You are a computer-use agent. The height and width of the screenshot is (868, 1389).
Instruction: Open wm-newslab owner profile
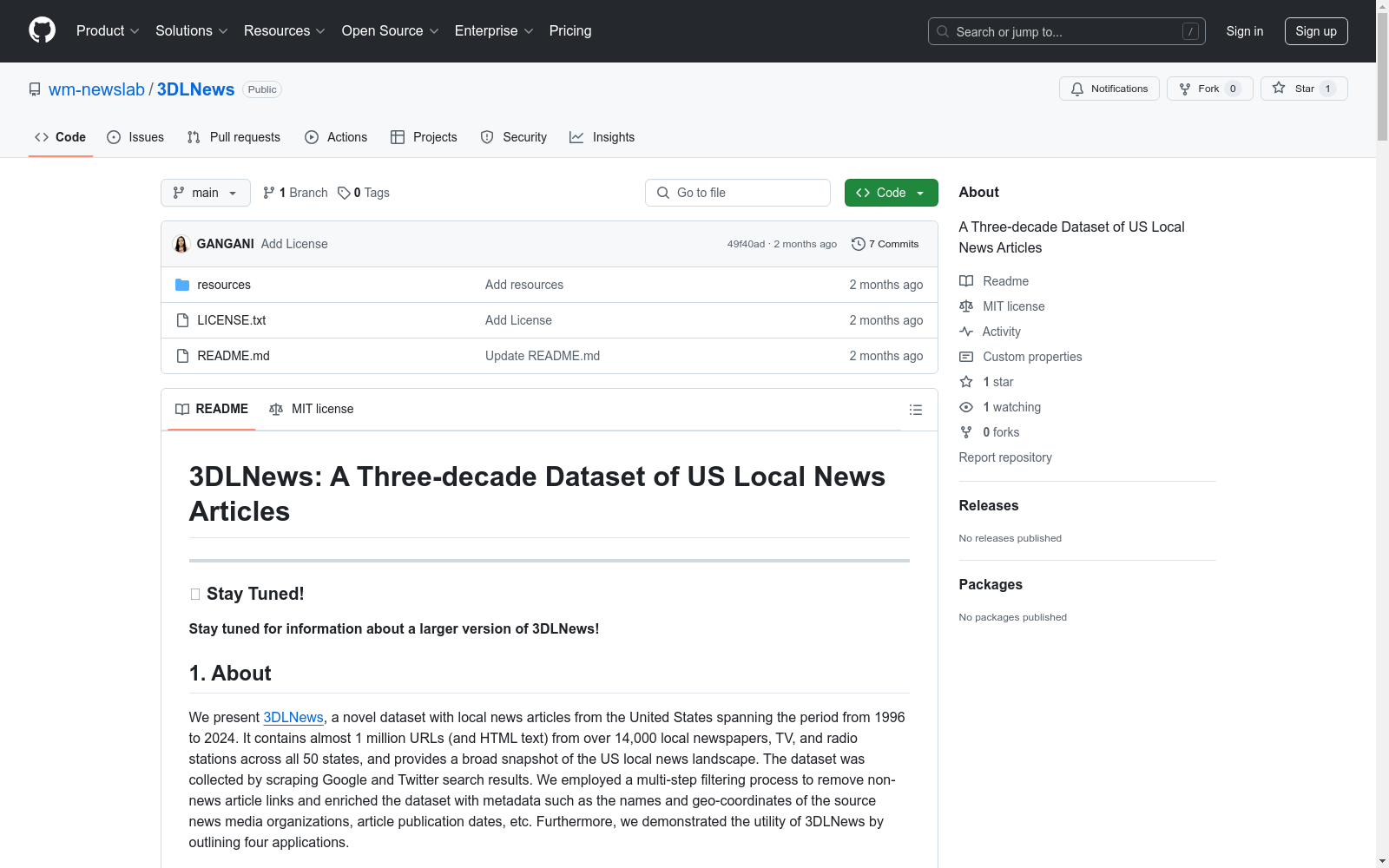click(96, 89)
